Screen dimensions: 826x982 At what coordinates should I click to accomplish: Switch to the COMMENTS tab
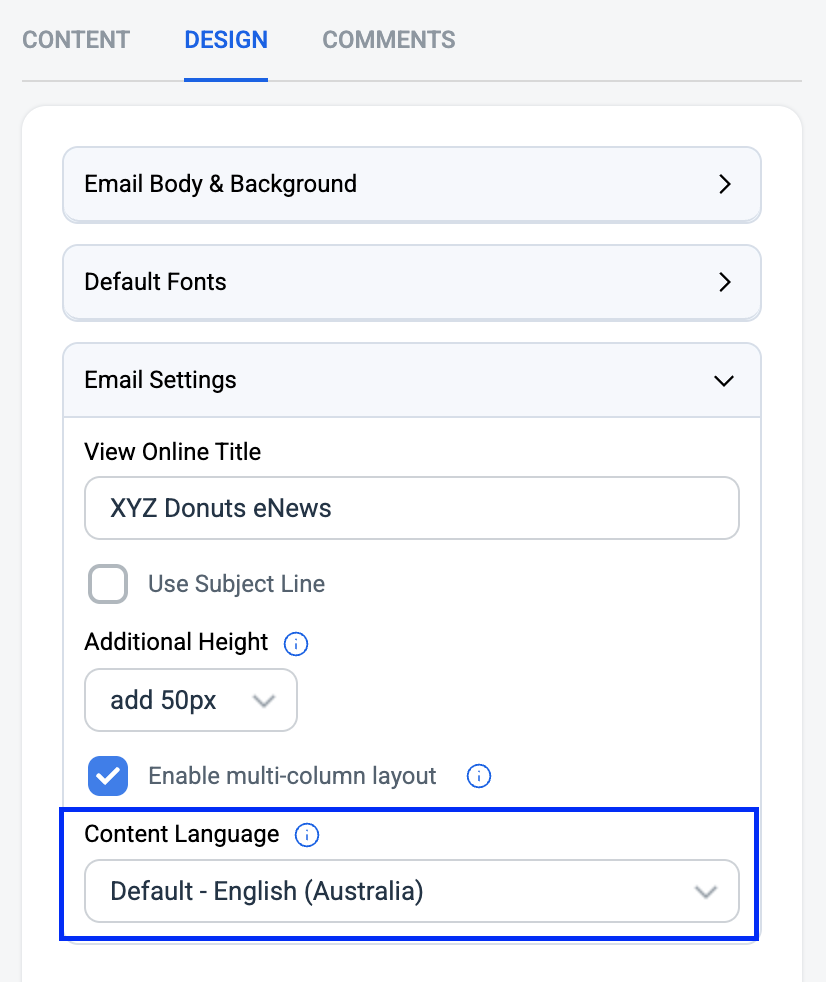(x=389, y=40)
